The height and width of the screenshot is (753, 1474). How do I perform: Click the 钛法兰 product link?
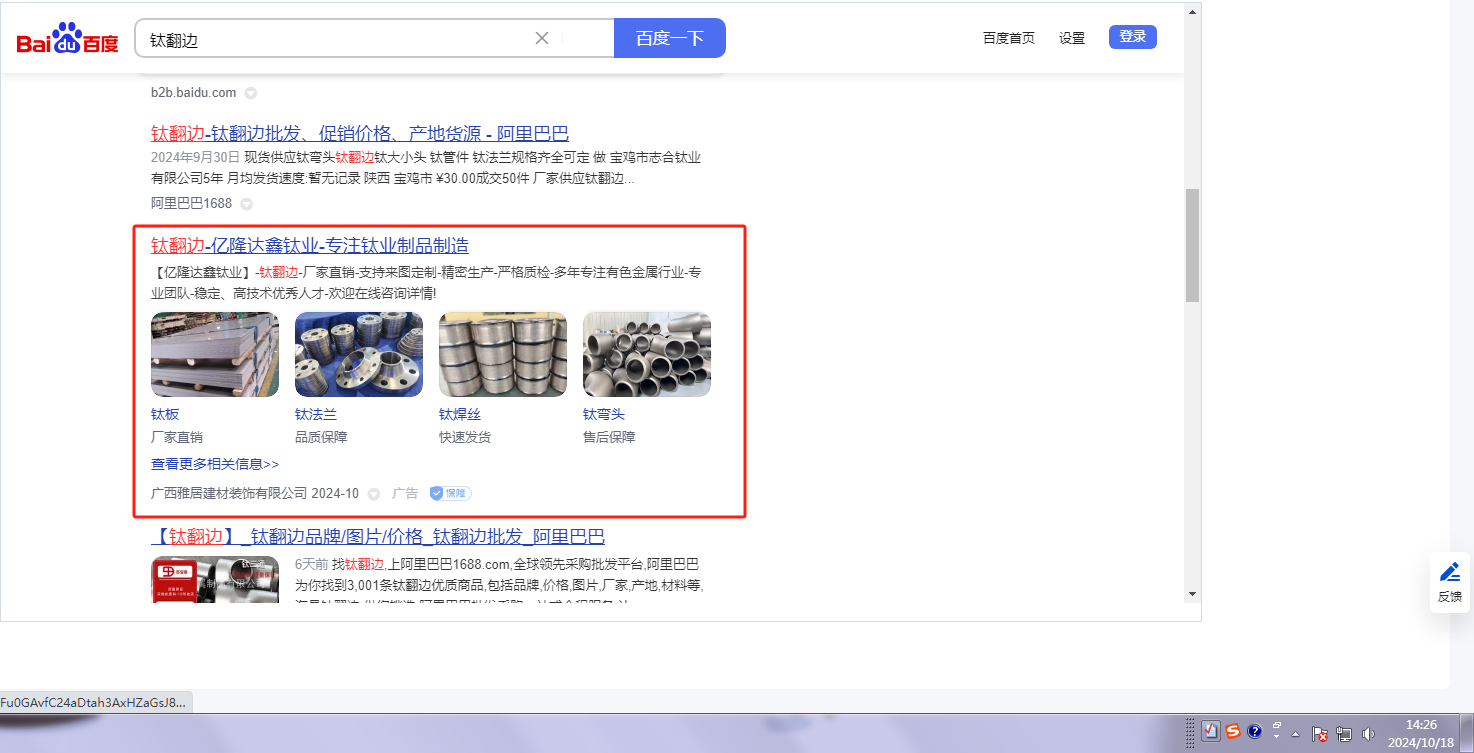pos(316,414)
